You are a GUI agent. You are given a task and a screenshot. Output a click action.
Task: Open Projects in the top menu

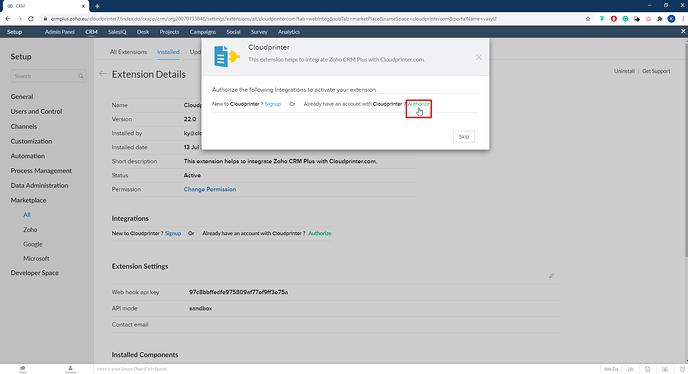click(x=169, y=32)
